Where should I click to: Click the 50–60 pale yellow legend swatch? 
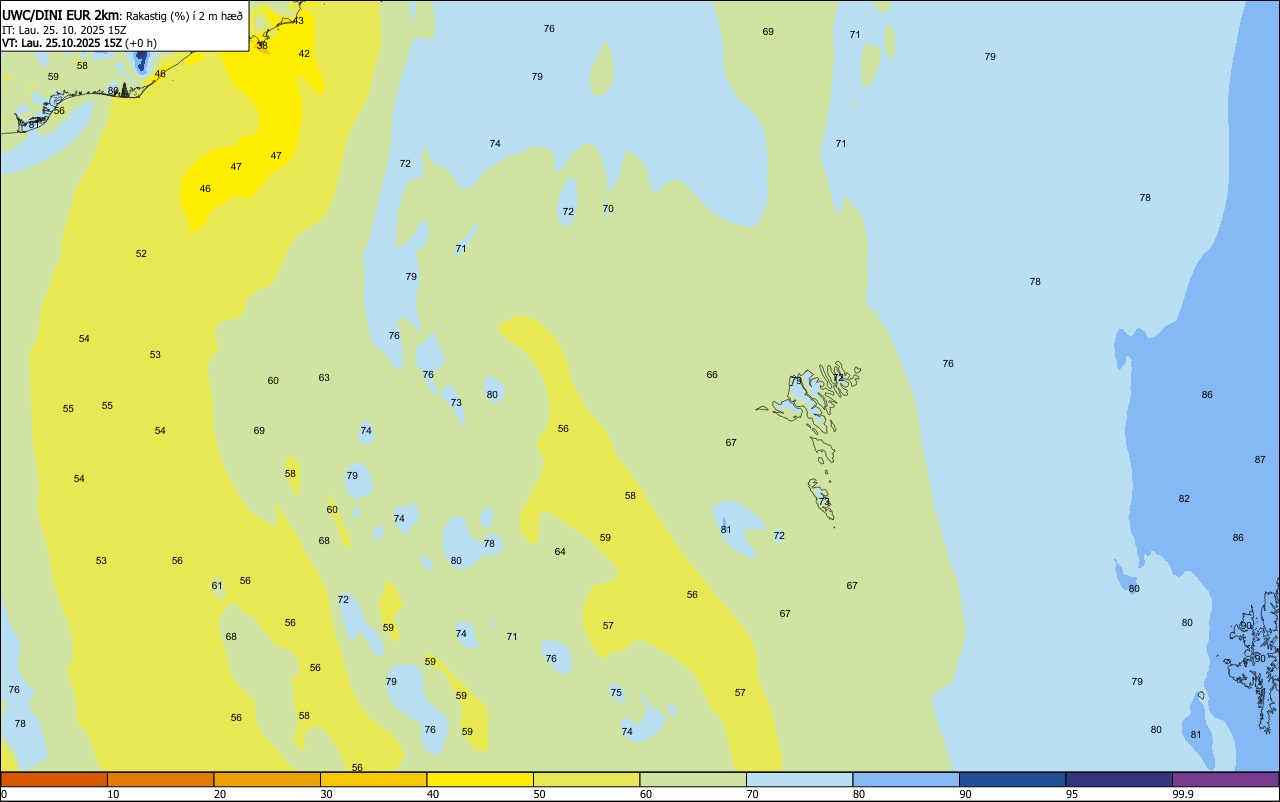pos(586,779)
